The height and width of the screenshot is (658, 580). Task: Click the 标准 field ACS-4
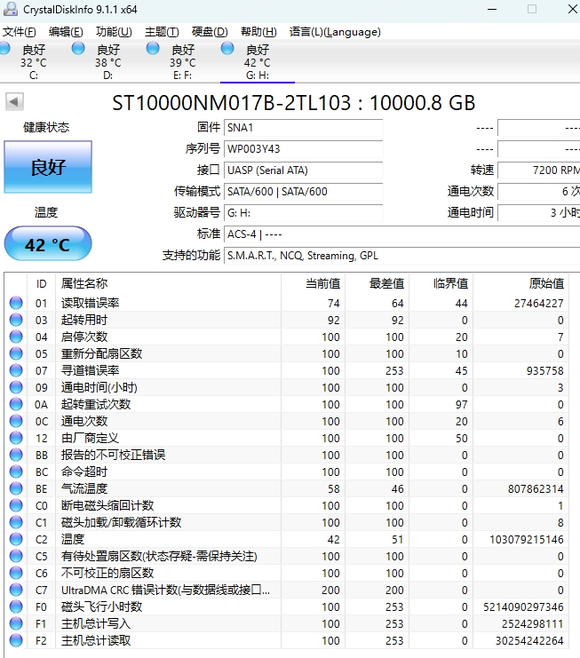402,234
